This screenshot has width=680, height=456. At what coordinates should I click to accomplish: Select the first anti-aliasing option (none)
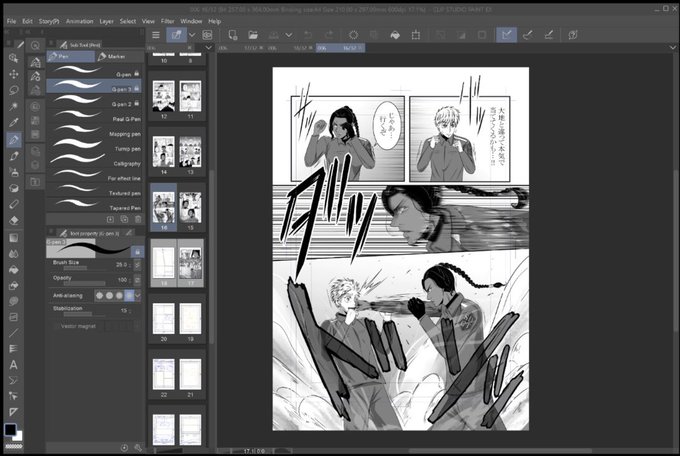pyautogui.click(x=100, y=295)
